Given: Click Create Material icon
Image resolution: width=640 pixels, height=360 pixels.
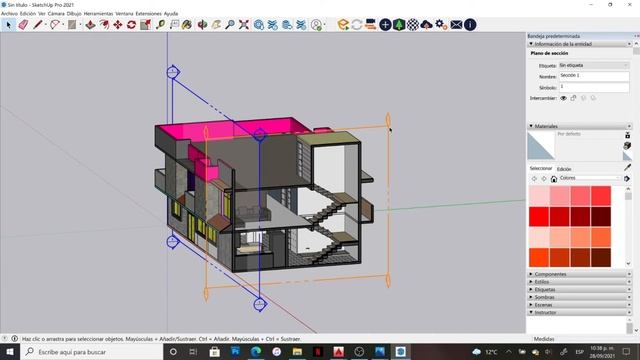Looking at the screenshot, I should (627, 146).
